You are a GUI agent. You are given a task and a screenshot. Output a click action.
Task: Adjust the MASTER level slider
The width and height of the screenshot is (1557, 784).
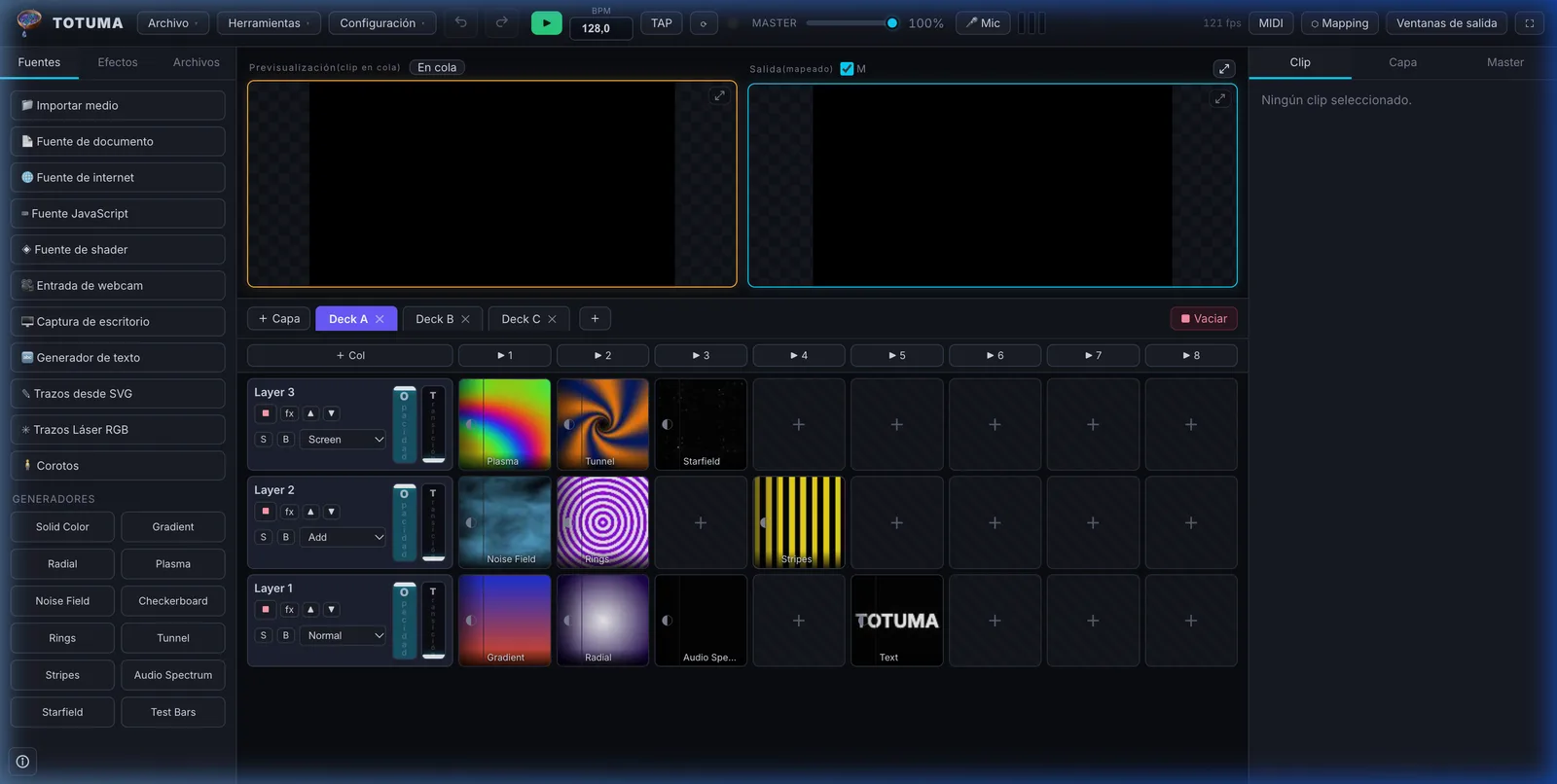point(852,23)
